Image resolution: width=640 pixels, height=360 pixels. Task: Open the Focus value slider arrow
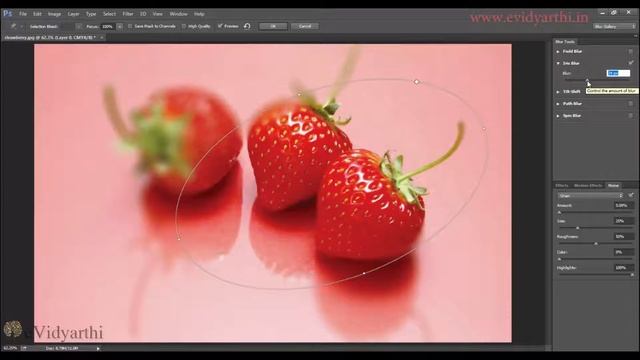(x=120, y=27)
